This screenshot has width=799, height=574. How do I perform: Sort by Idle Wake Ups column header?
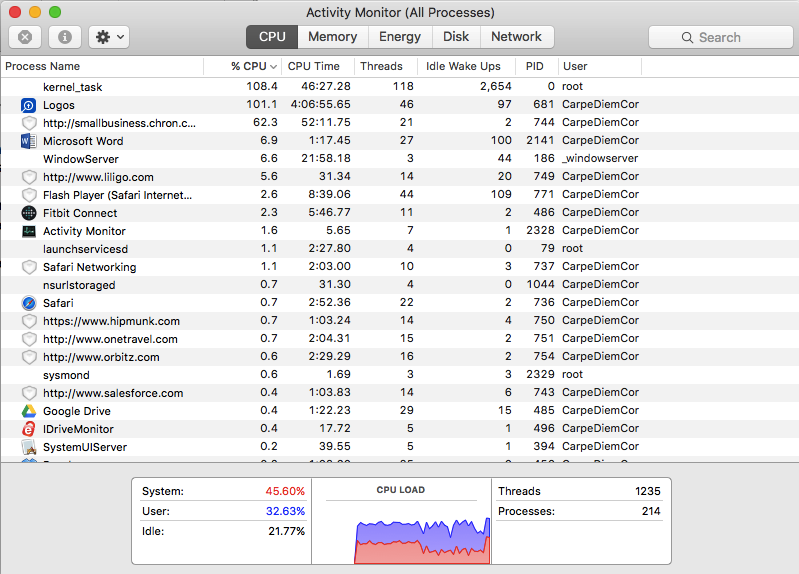coord(467,66)
